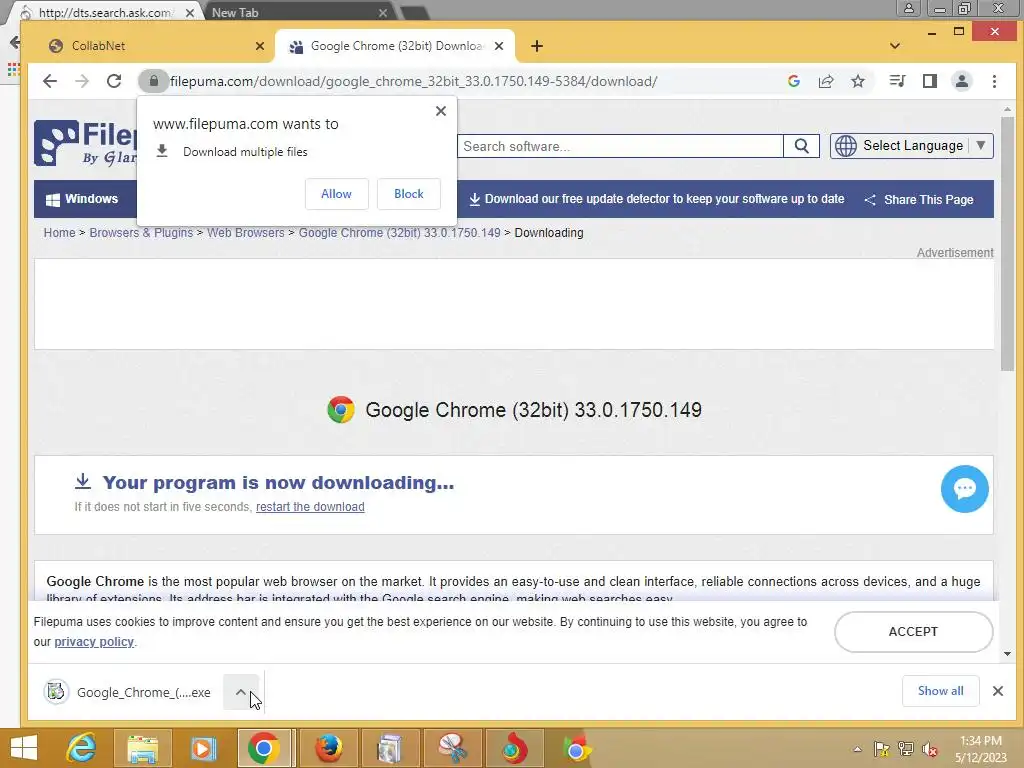
Task: Click Download our free update detector link
Action: pos(657,199)
